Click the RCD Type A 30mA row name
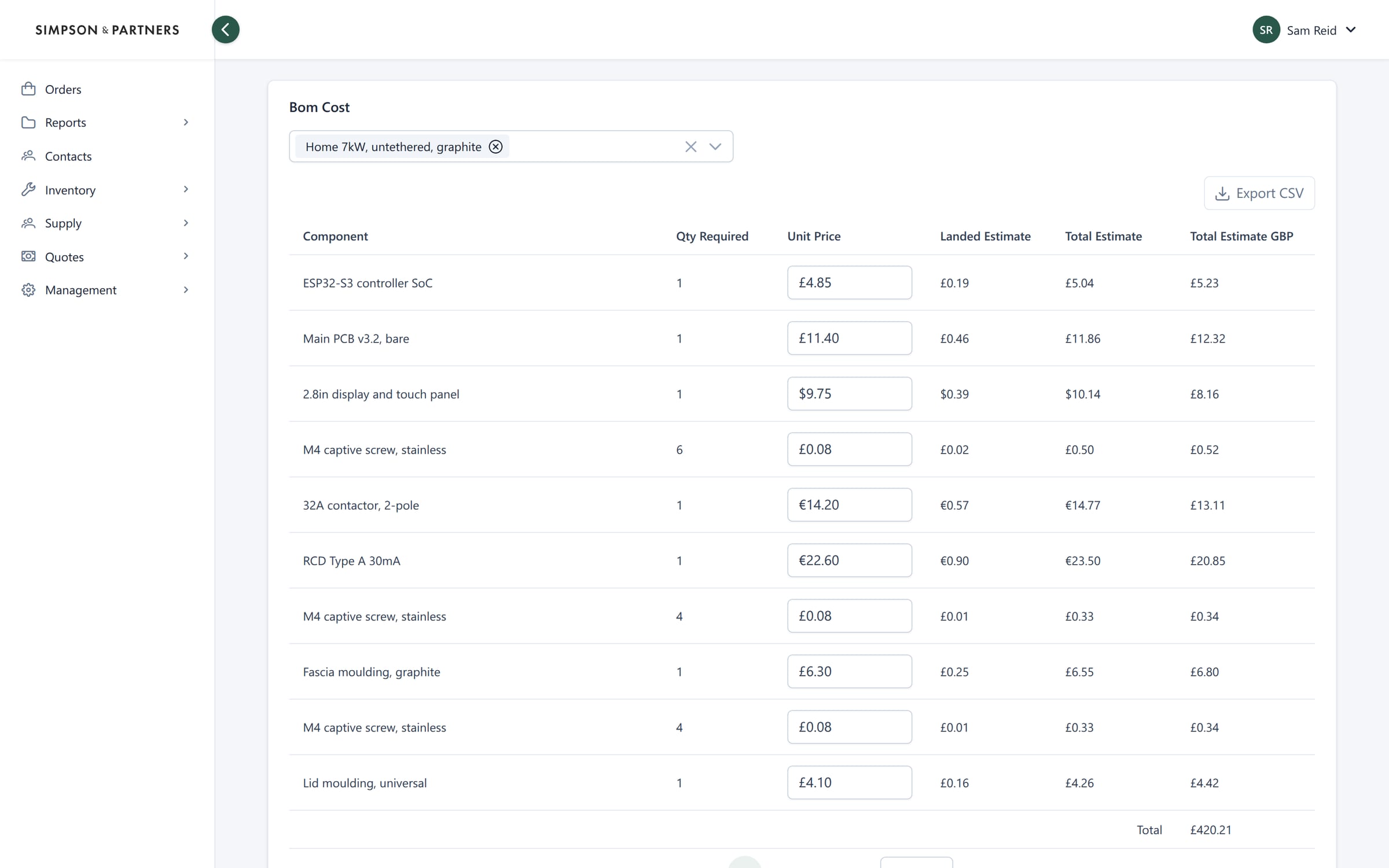 coord(351,561)
